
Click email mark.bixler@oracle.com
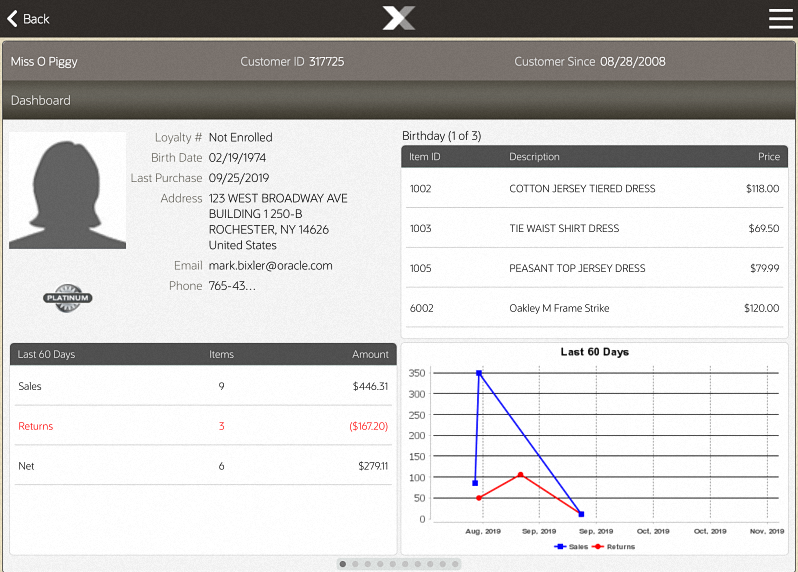click(270, 266)
